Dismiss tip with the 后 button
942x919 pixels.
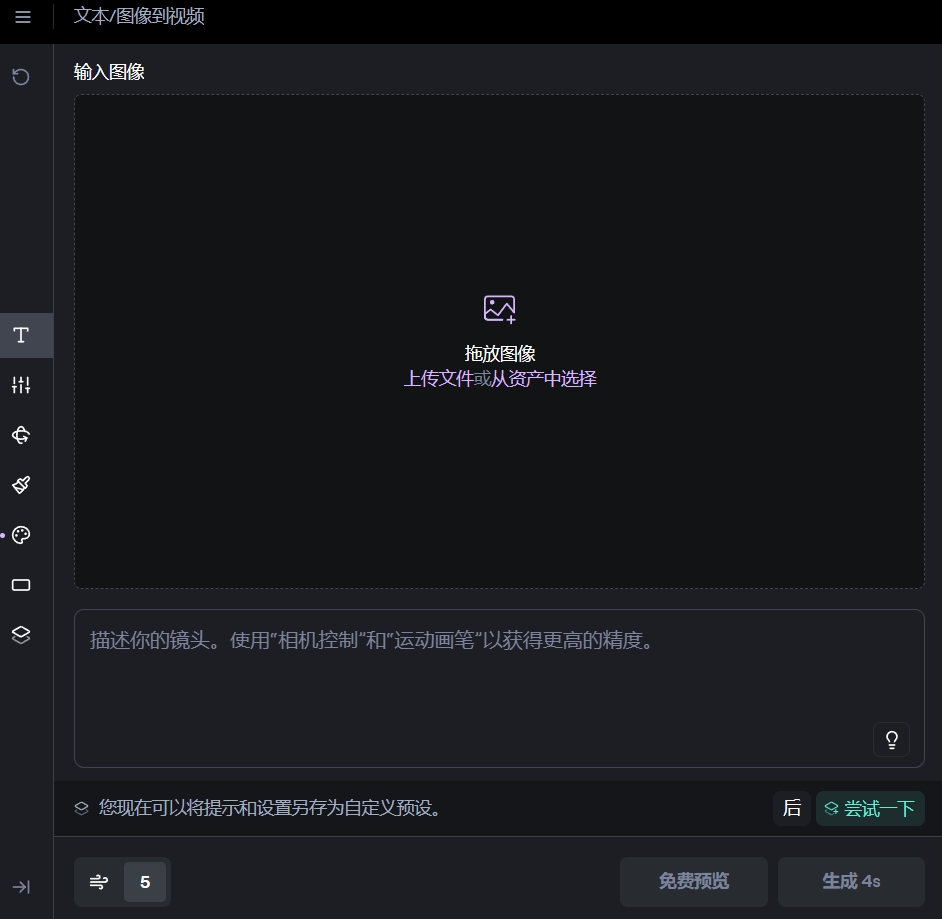pyautogui.click(x=792, y=808)
